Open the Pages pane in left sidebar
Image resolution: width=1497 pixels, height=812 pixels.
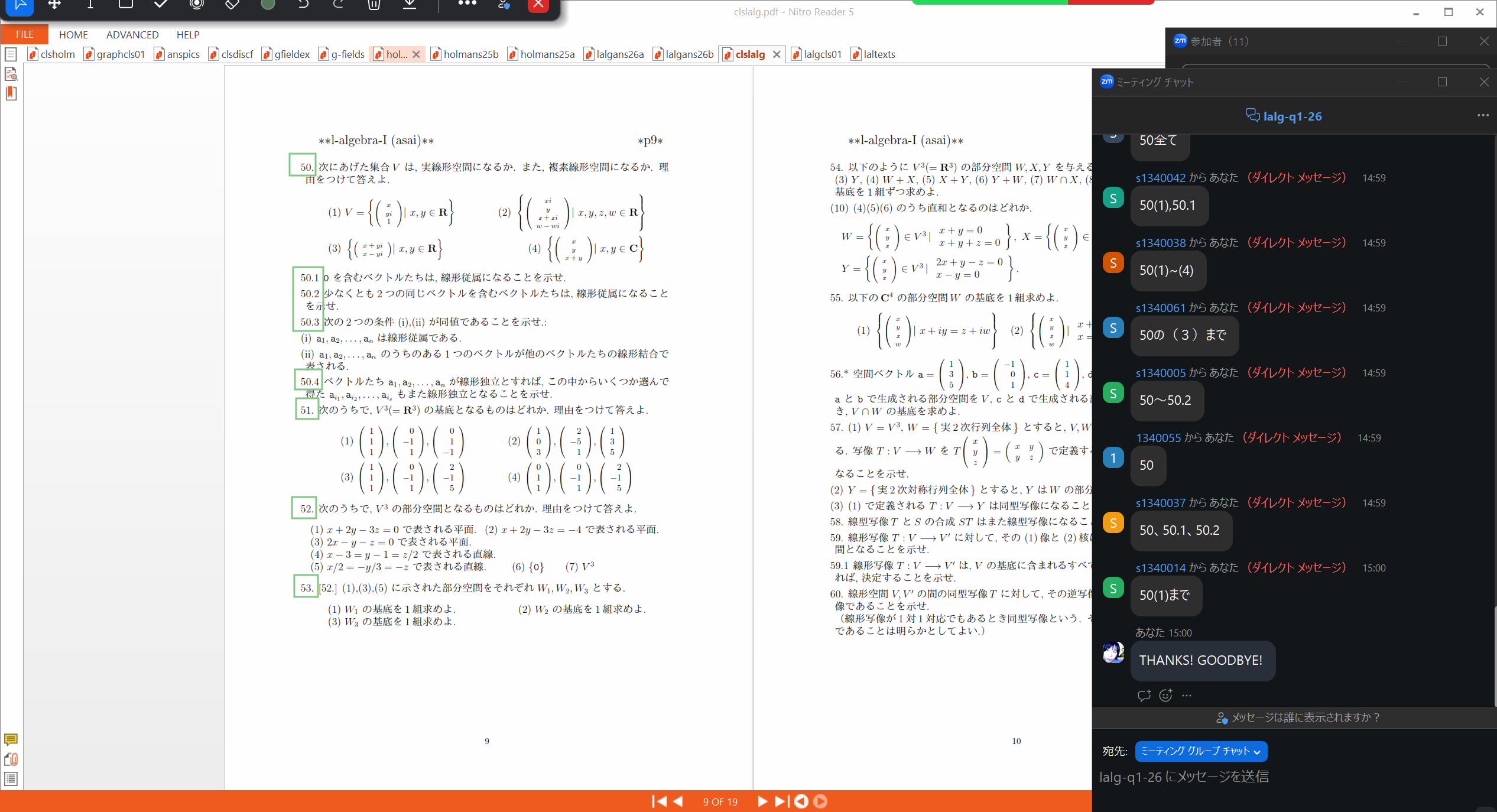coord(11,54)
